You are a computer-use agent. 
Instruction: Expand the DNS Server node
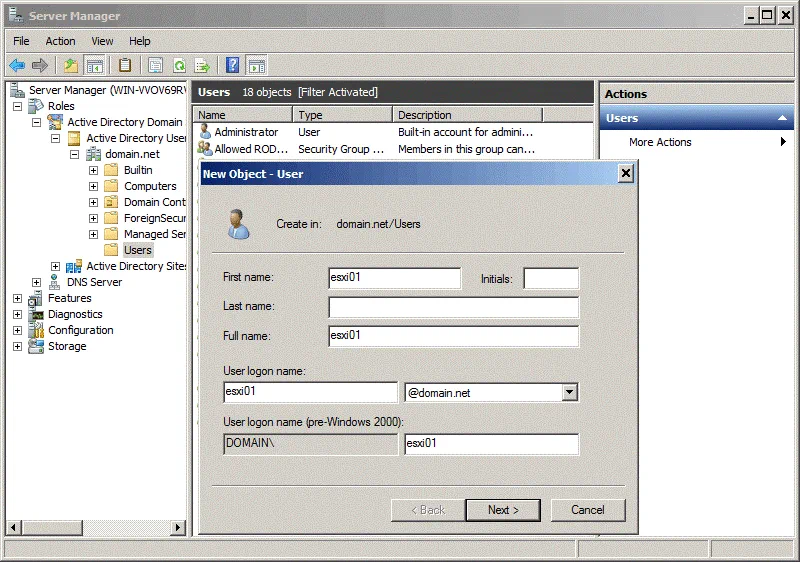(37, 282)
